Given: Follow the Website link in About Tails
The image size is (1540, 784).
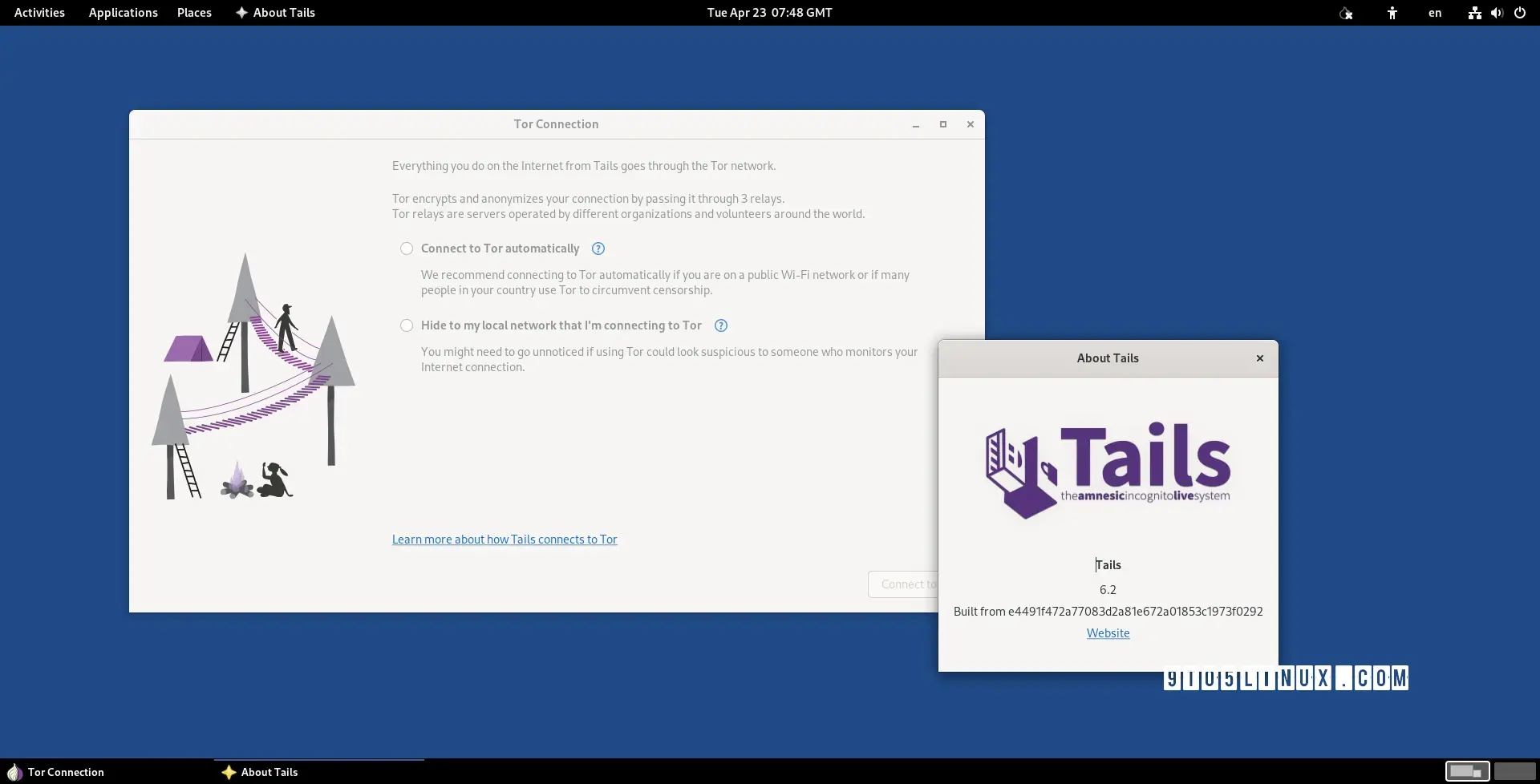Looking at the screenshot, I should (x=1108, y=633).
